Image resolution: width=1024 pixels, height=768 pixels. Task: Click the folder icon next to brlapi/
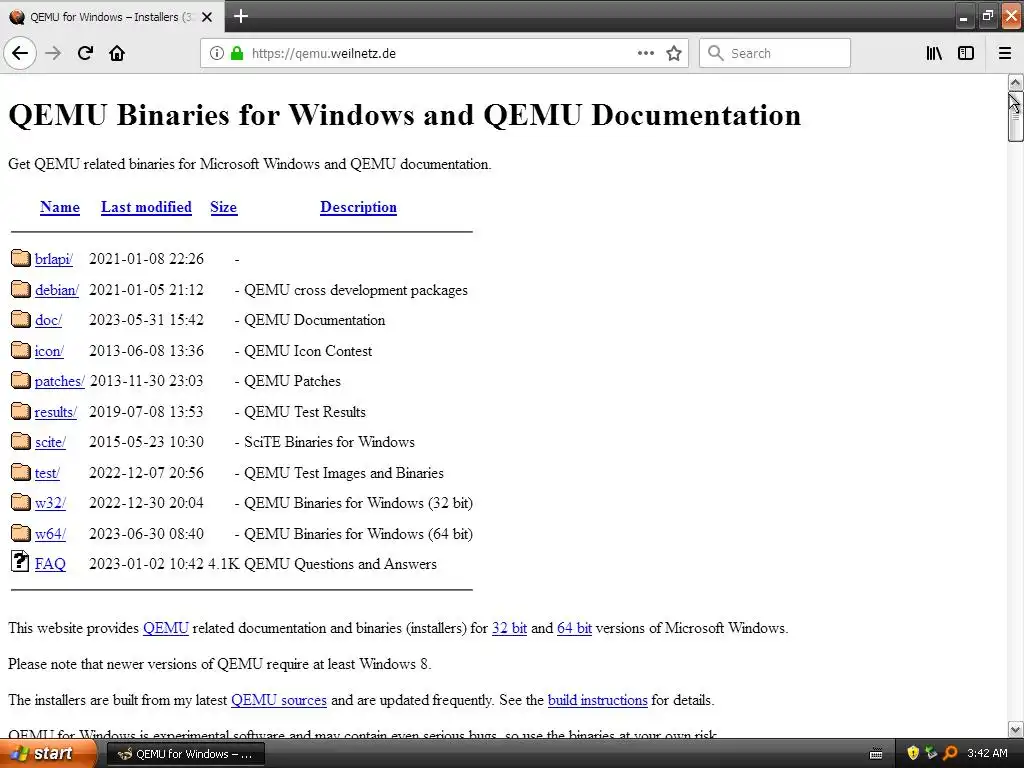coord(21,258)
